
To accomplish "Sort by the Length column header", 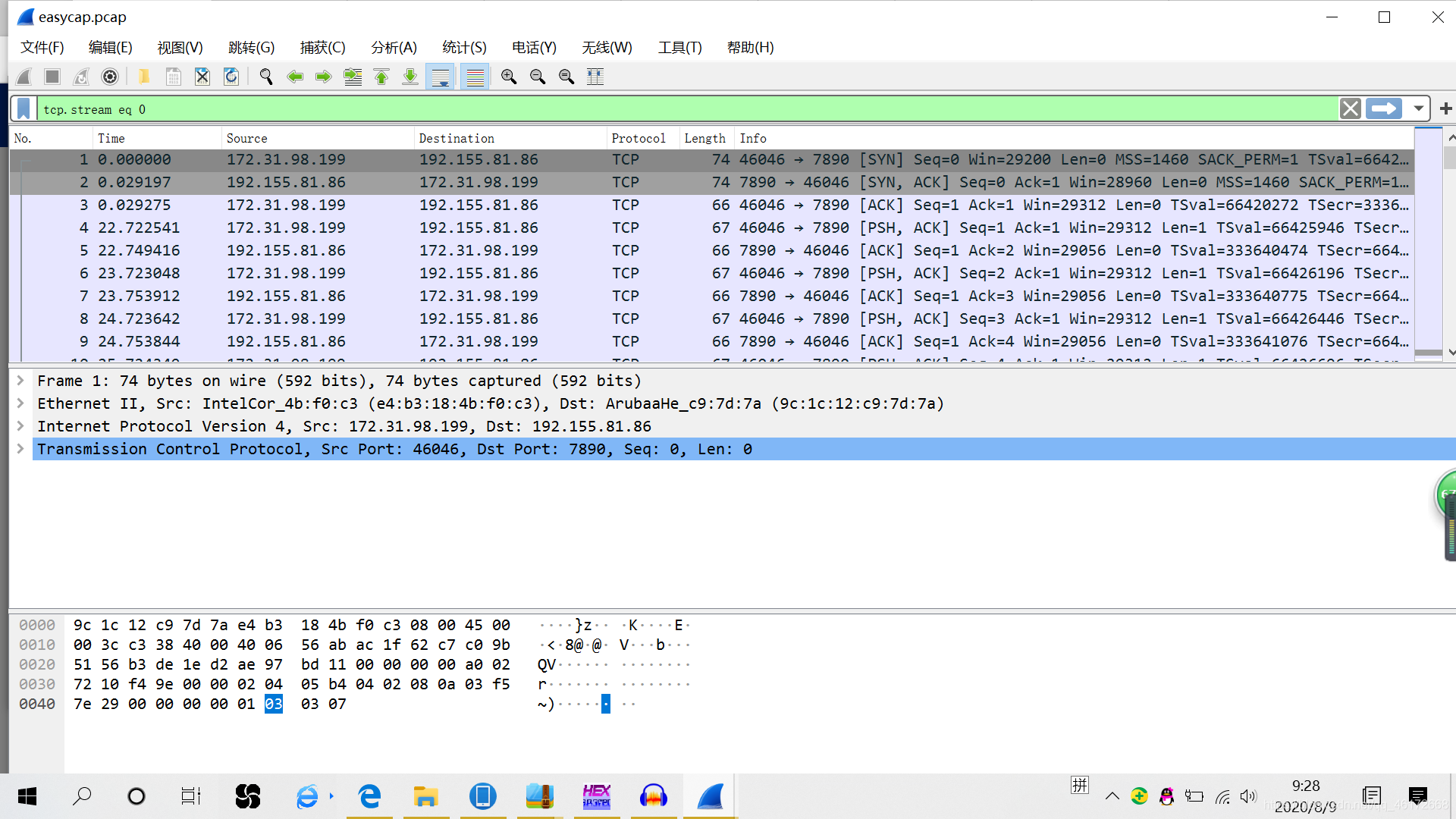I will (x=707, y=138).
